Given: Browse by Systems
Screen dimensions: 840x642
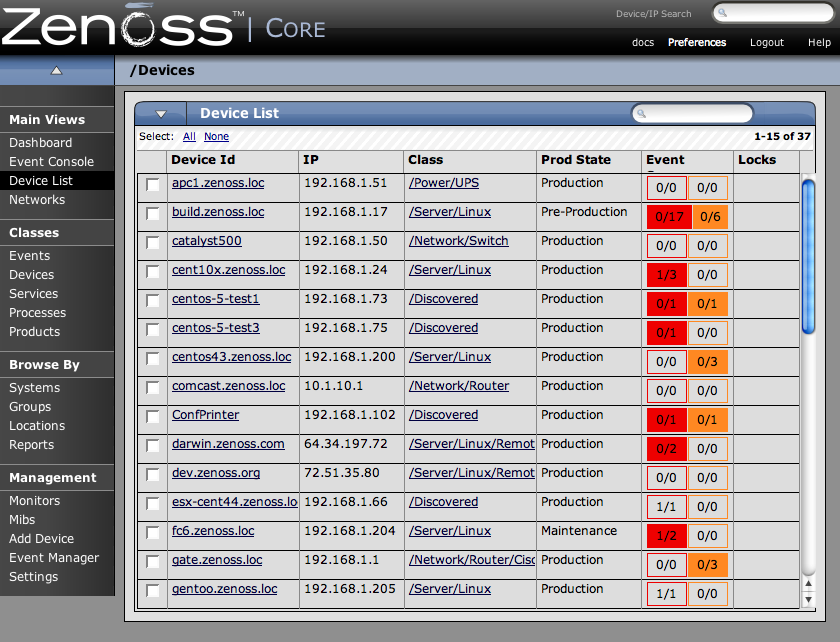Looking at the screenshot, I should 34,387.
